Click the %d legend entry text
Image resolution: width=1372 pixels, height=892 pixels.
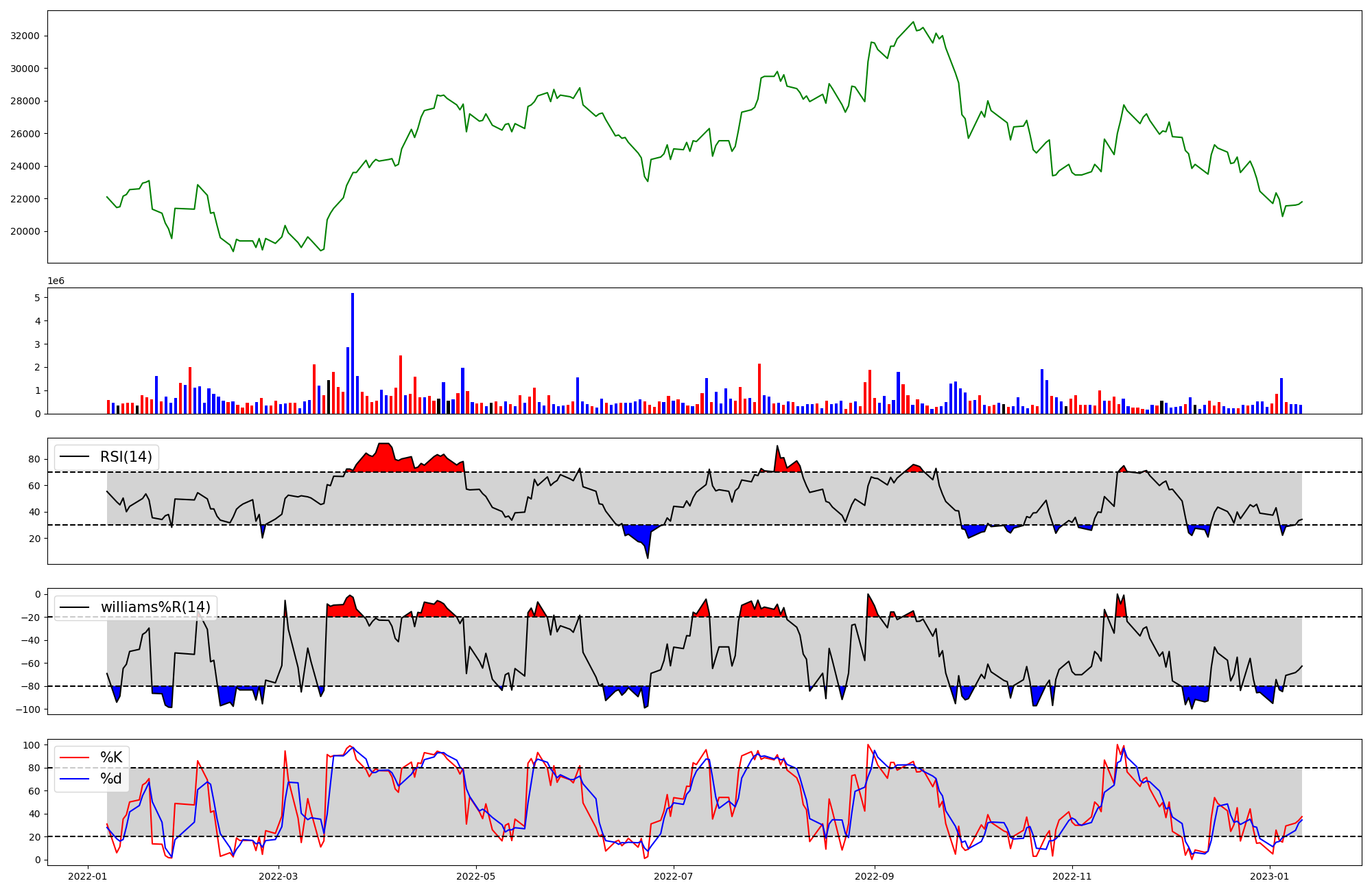click(111, 779)
